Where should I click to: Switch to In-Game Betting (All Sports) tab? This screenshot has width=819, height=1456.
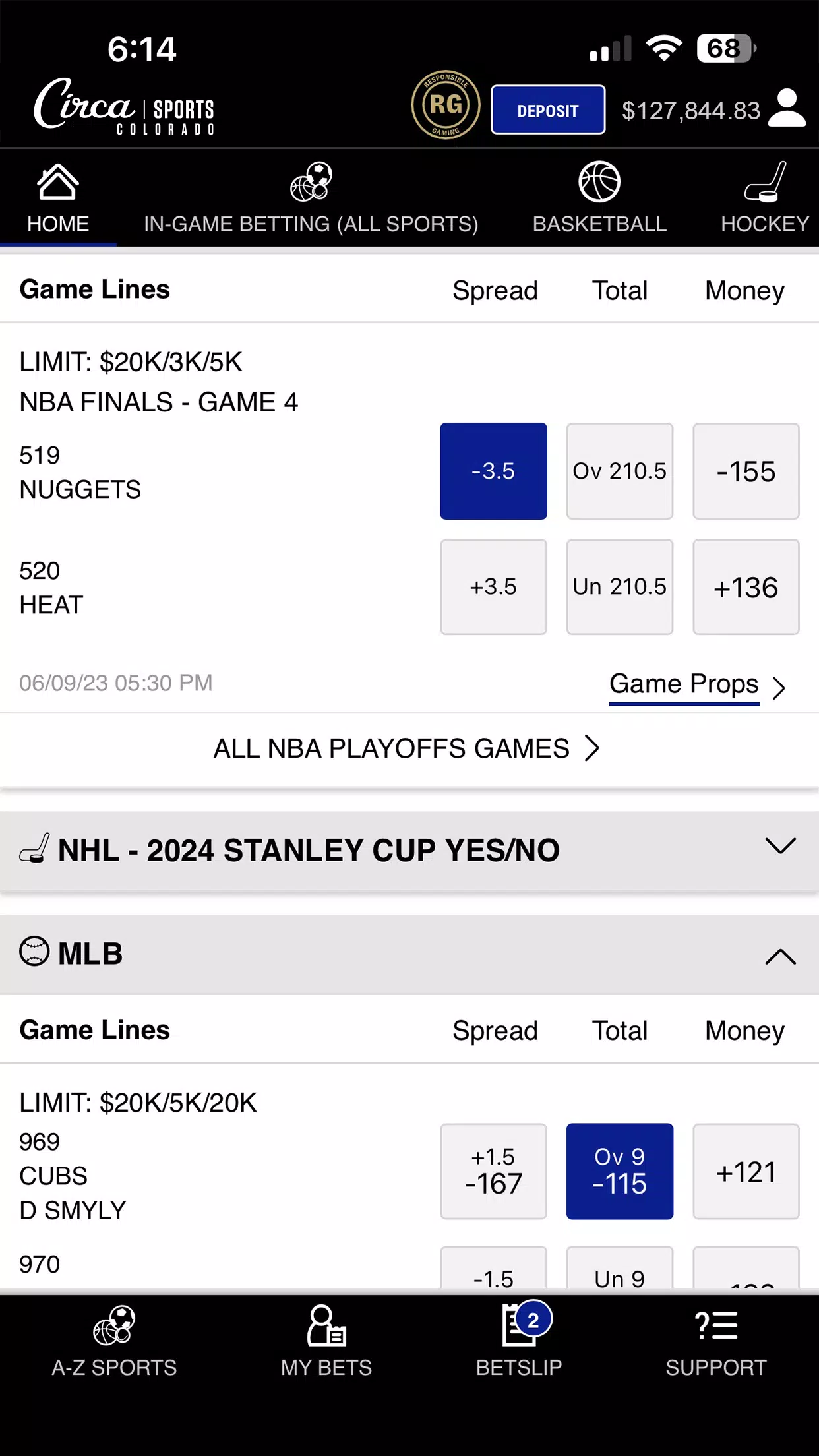tap(311, 198)
